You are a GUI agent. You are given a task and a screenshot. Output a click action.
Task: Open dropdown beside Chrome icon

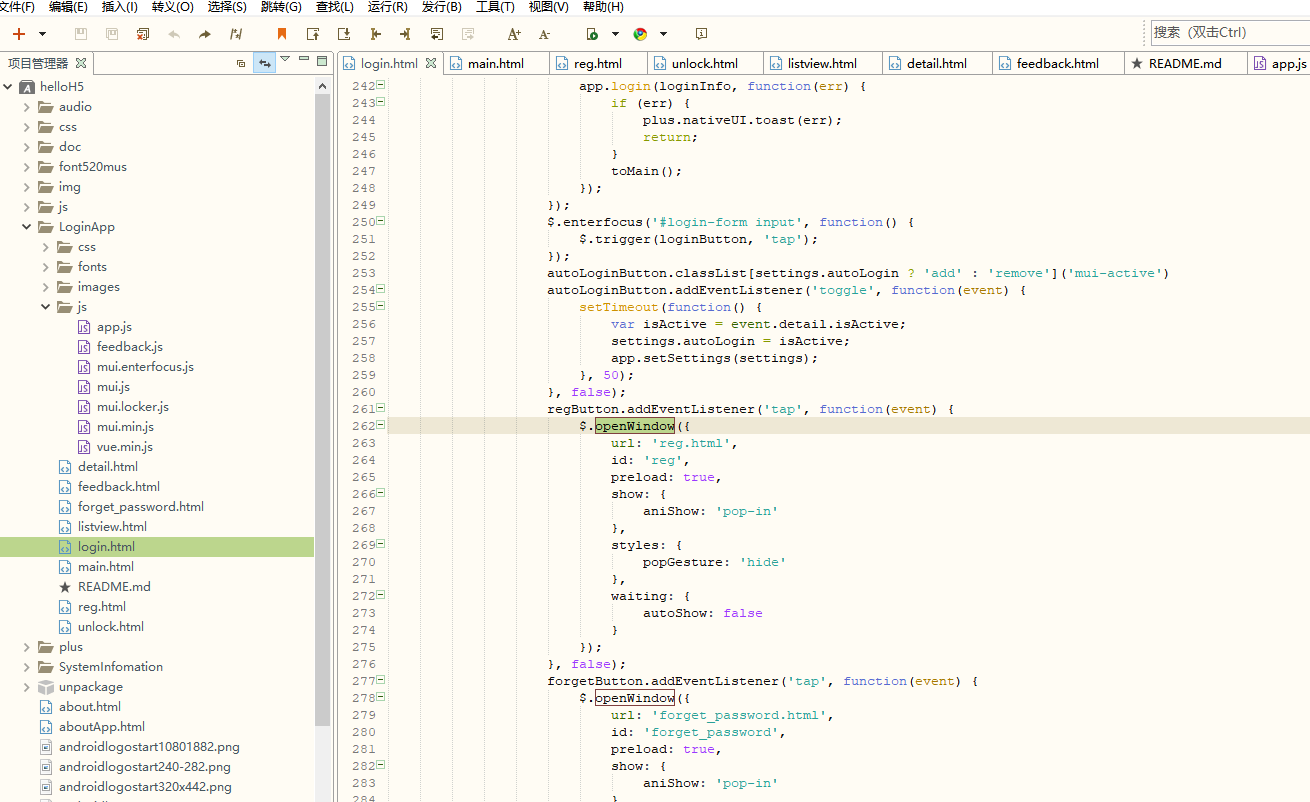[x=663, y=34]
